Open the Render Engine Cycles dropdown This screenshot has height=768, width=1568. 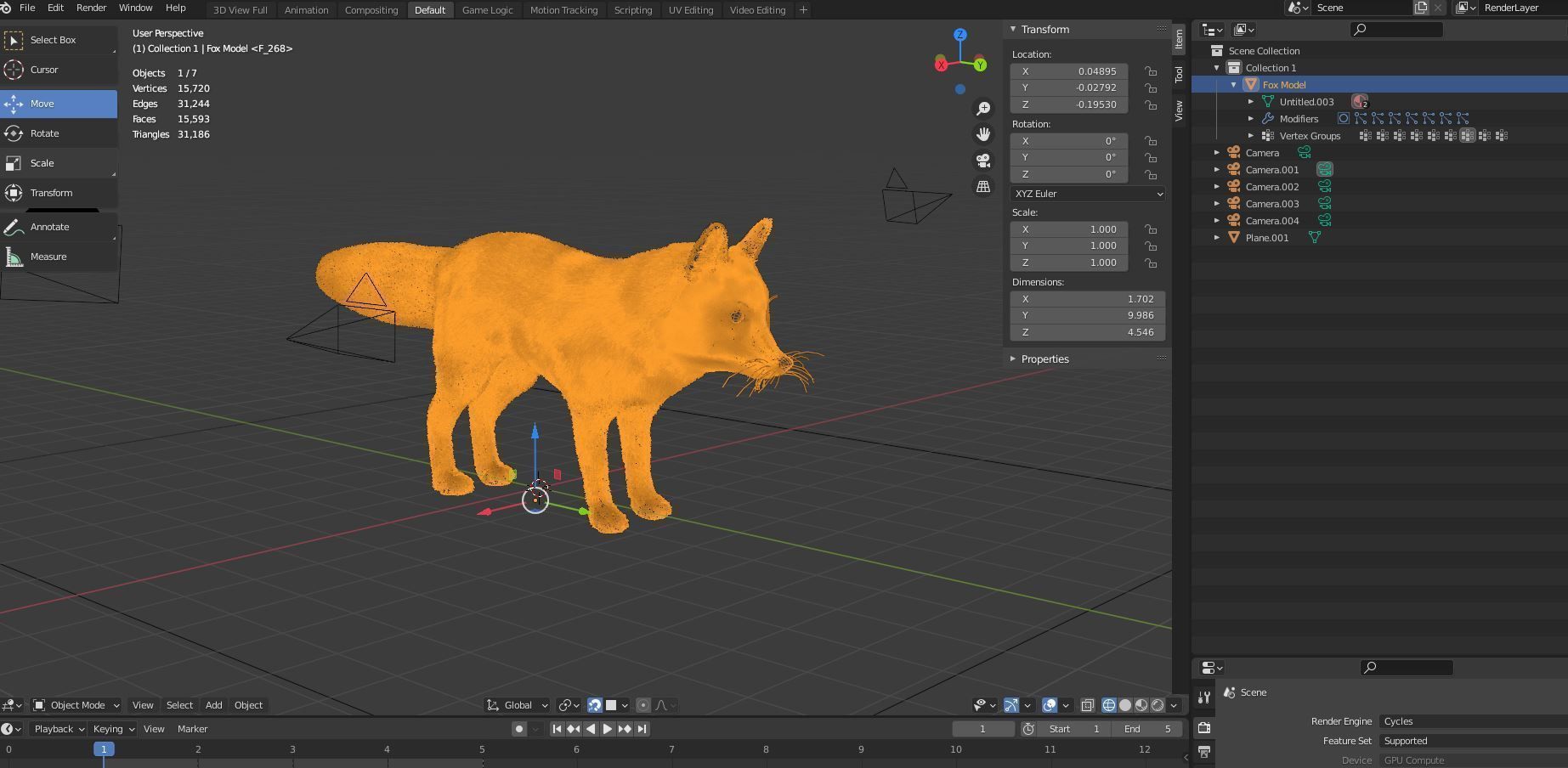coord(1474,721)
